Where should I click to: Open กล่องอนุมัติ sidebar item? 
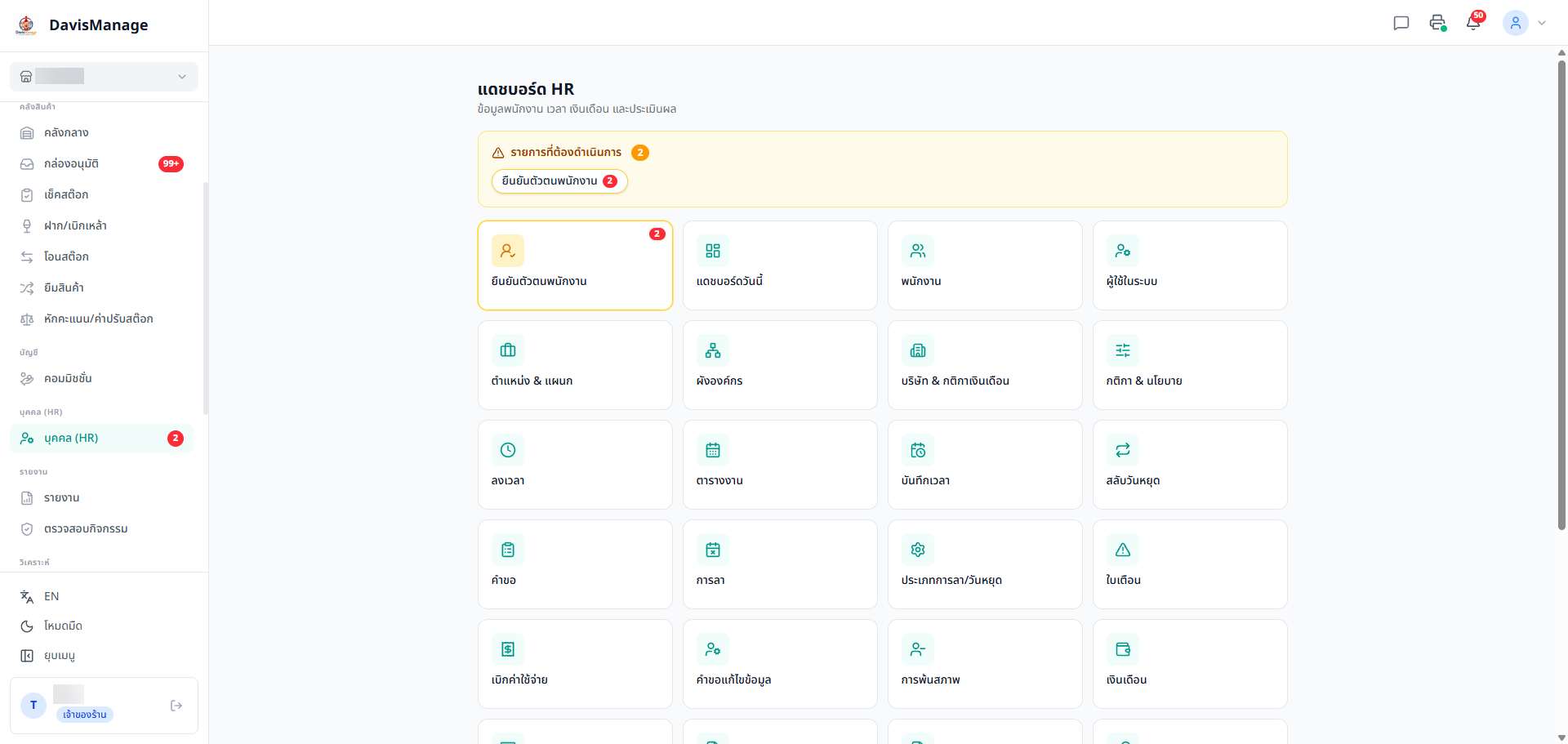point(104,163)
